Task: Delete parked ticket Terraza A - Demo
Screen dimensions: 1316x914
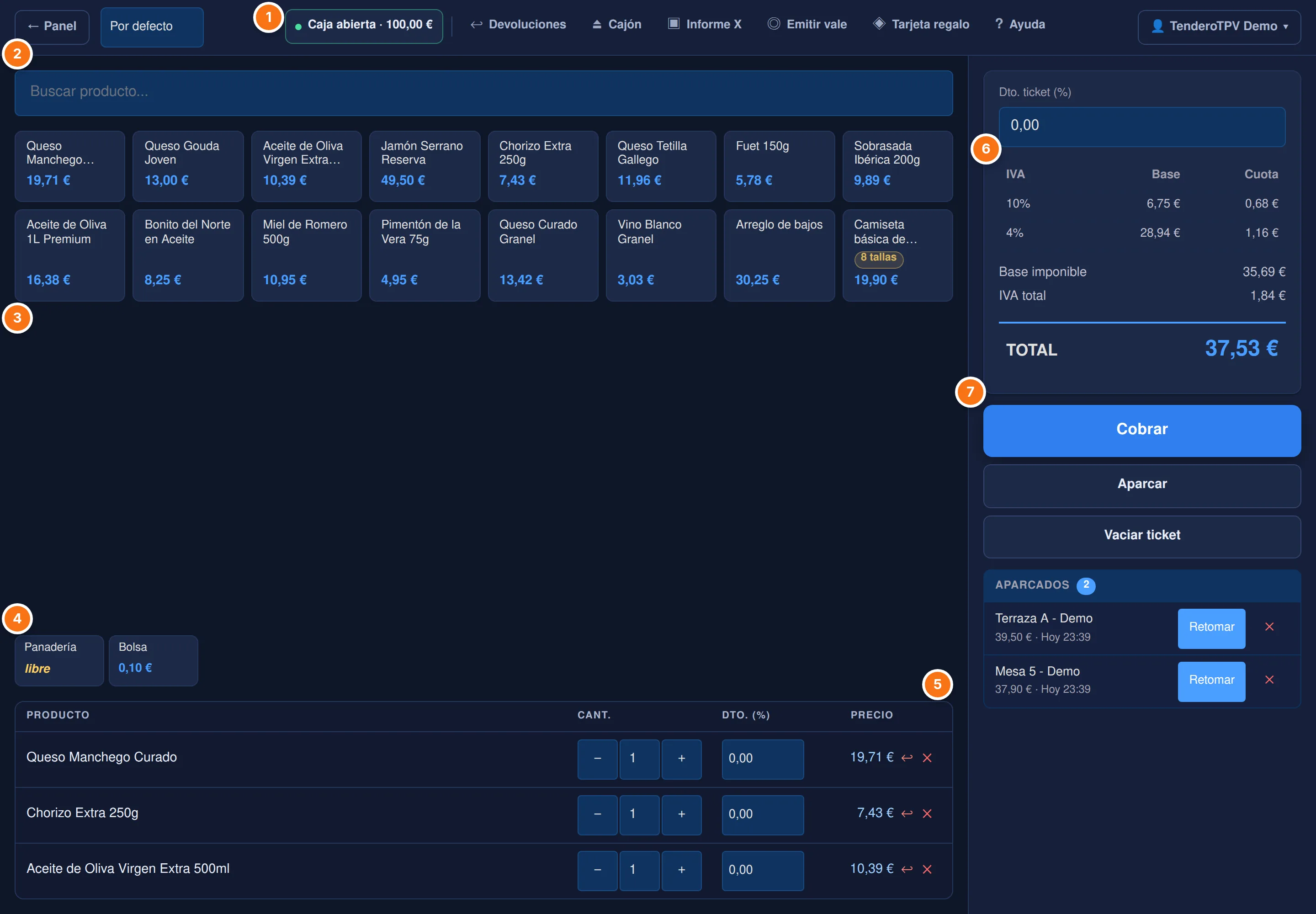Action: click(x=1269, y=627)
